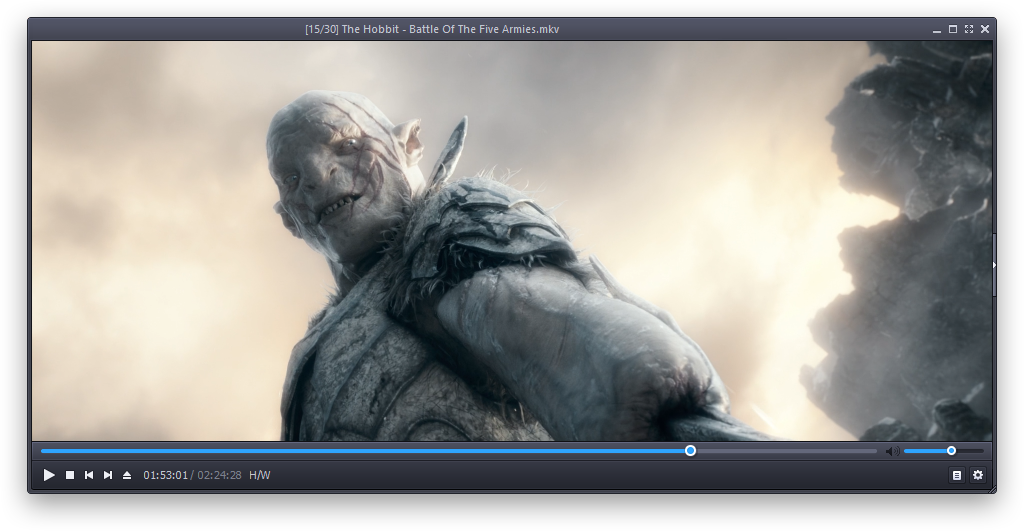Stop the video playback

pyautogui.click(x=70, y=475)
